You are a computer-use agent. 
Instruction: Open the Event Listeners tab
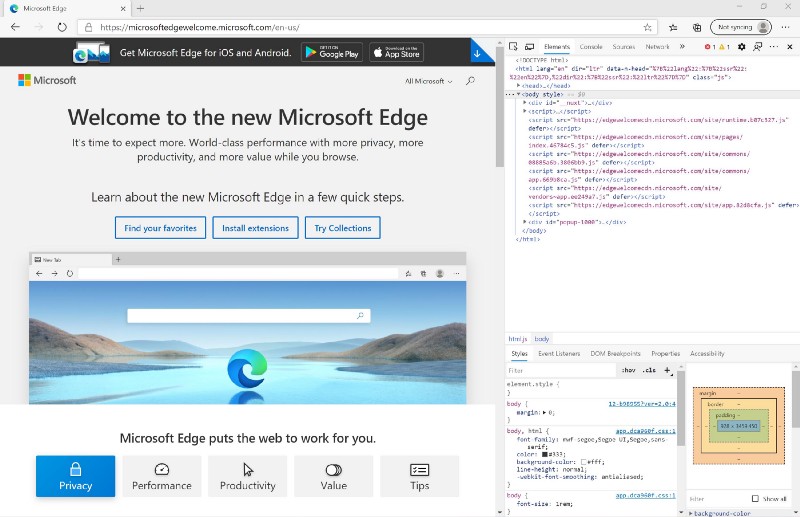[x=559, y=353]
